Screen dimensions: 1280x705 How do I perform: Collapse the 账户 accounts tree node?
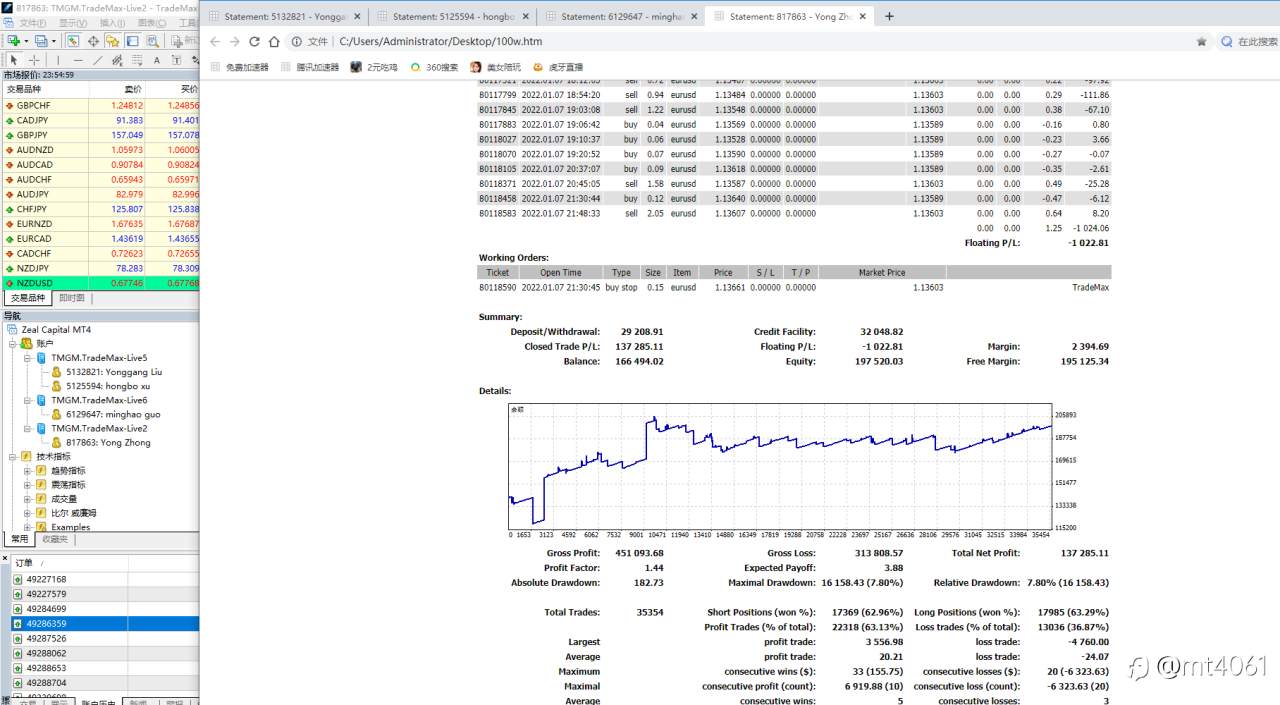pyautogui.click(x=13, y=344)
